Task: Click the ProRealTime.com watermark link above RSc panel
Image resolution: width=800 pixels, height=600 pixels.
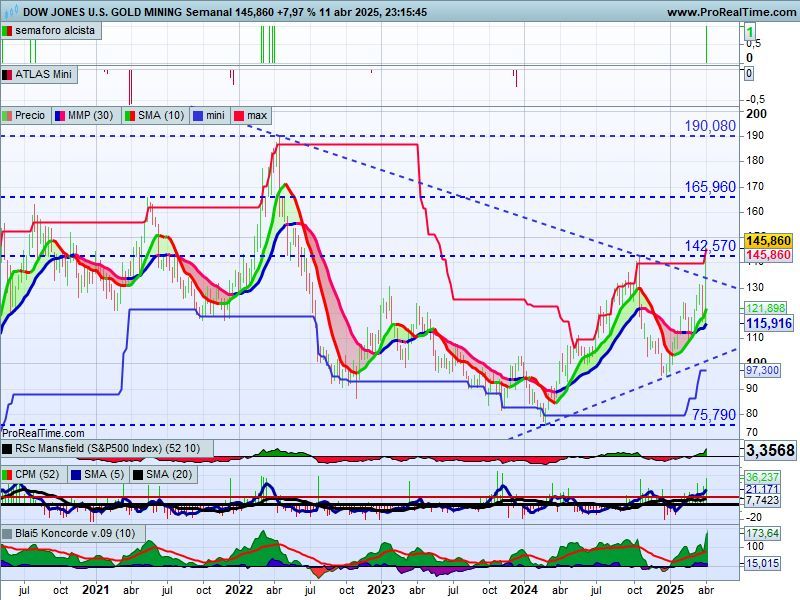Action: 43,433
